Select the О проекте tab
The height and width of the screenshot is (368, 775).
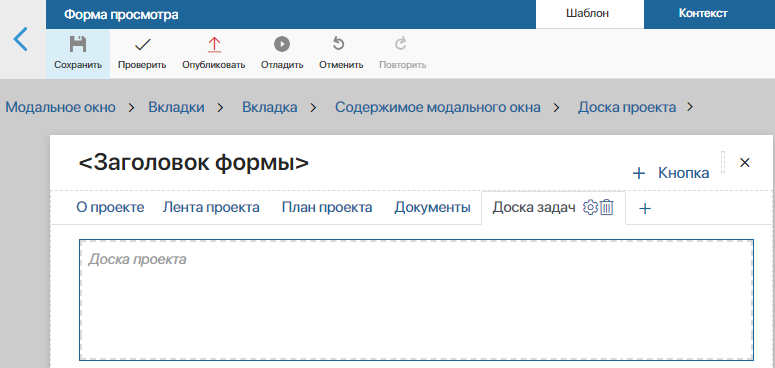tap(110, 207)
